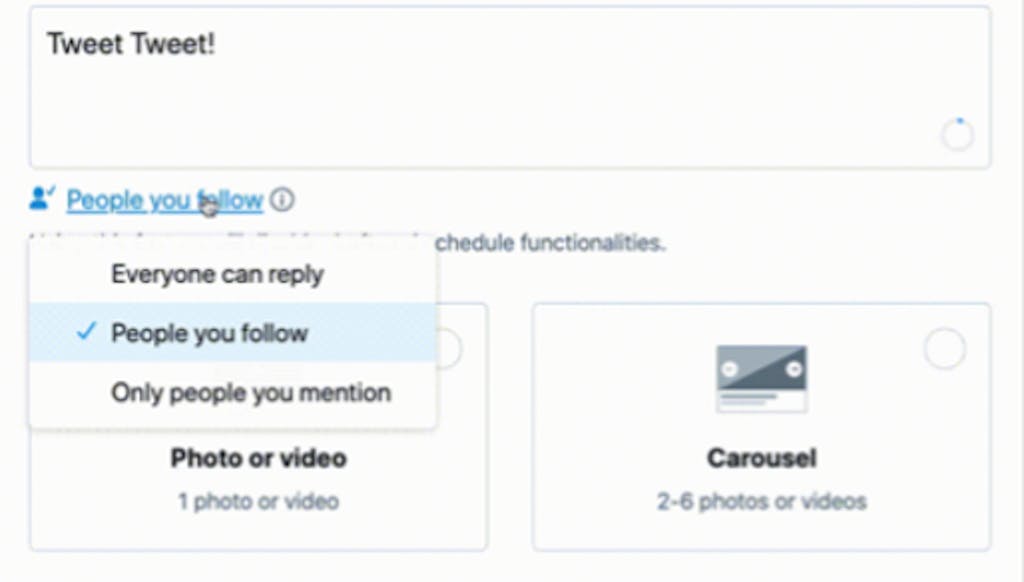Select the Carousel radio button
This screenshot has width=1024, height=582.
[x=944, y=349]
